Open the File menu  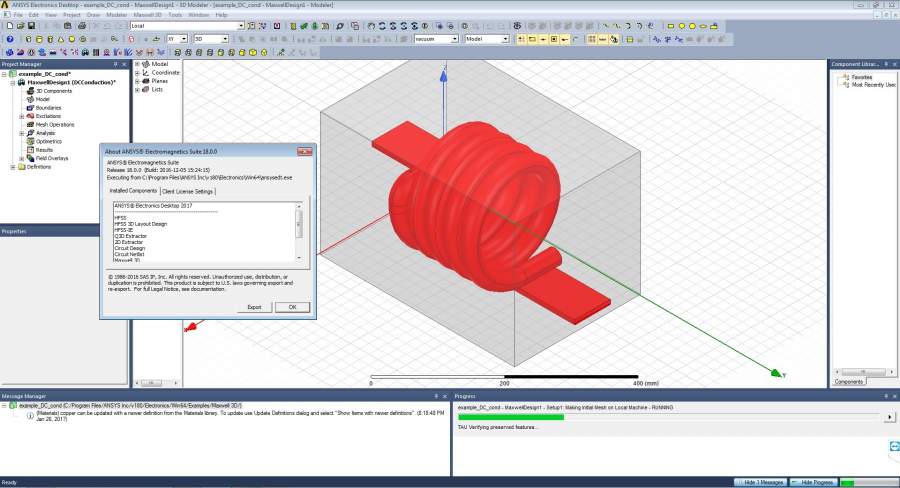(18, 15)
